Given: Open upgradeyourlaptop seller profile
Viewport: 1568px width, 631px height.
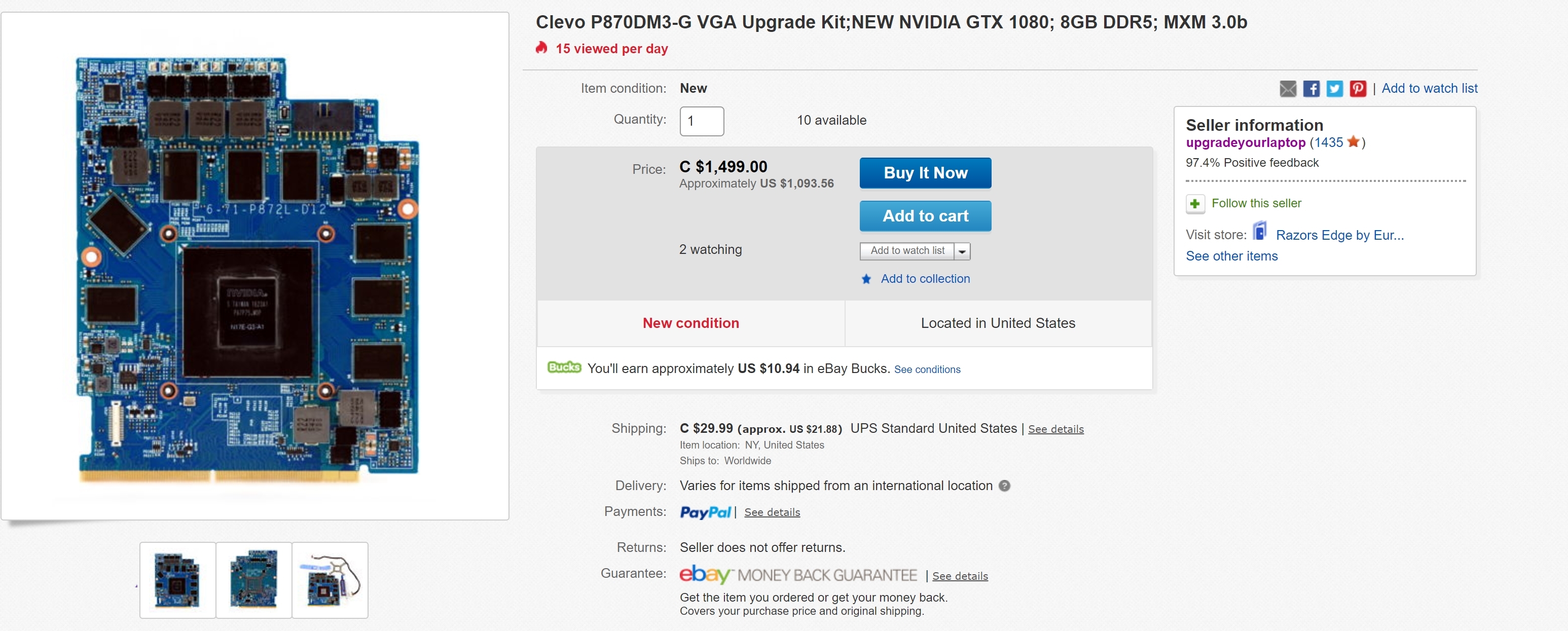Looking at the screenshot, I should click(1246, 142).
